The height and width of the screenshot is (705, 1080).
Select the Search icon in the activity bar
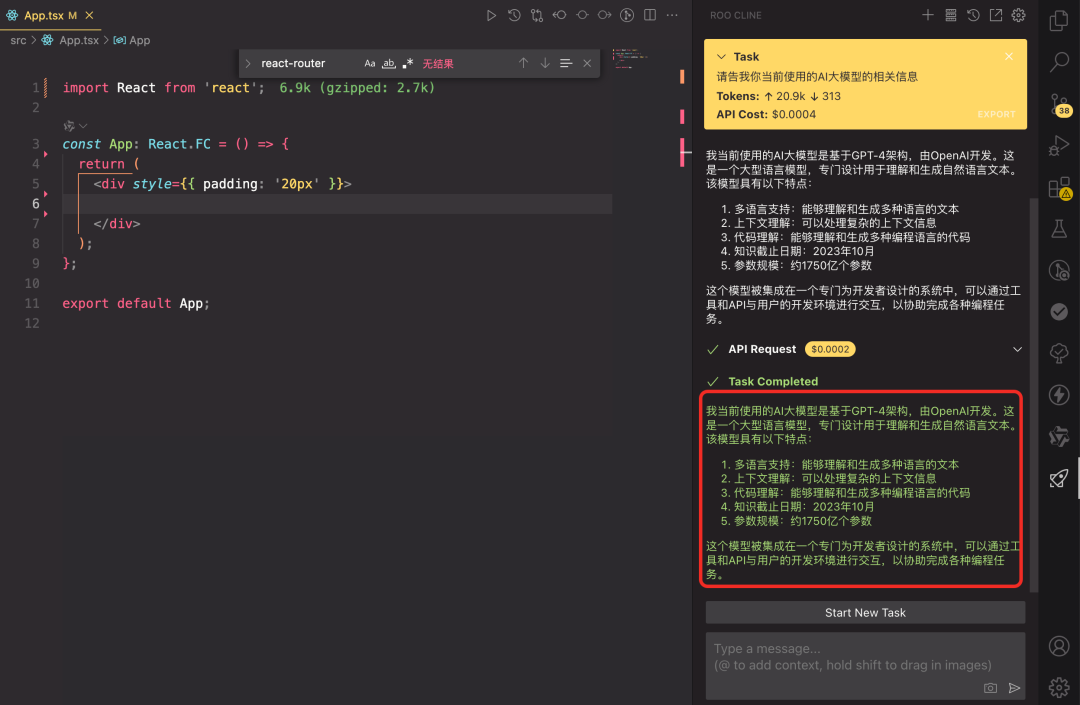pos(1059,60)
